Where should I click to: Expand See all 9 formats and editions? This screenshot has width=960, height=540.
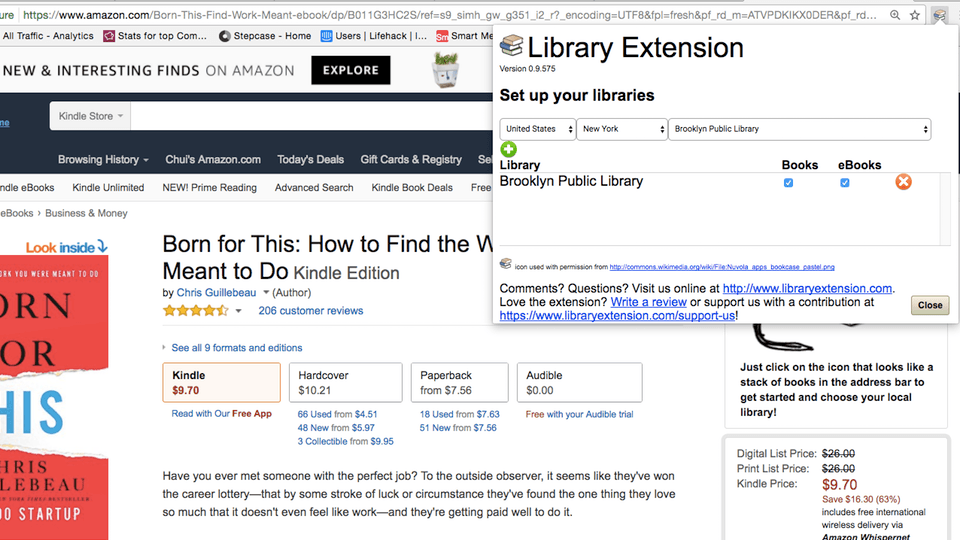point(236,348)
